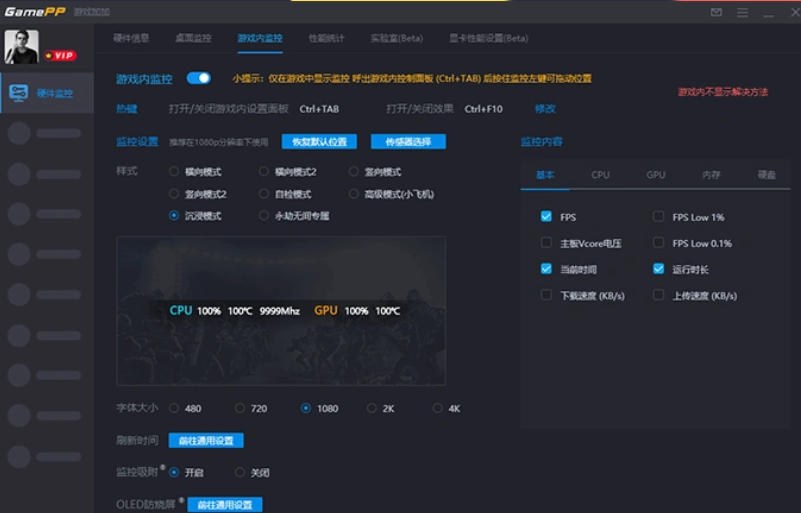This screenshot has width=801, height=513.
Task: Select the 硬盘 monitor content tab
Action: pos(766,175)
